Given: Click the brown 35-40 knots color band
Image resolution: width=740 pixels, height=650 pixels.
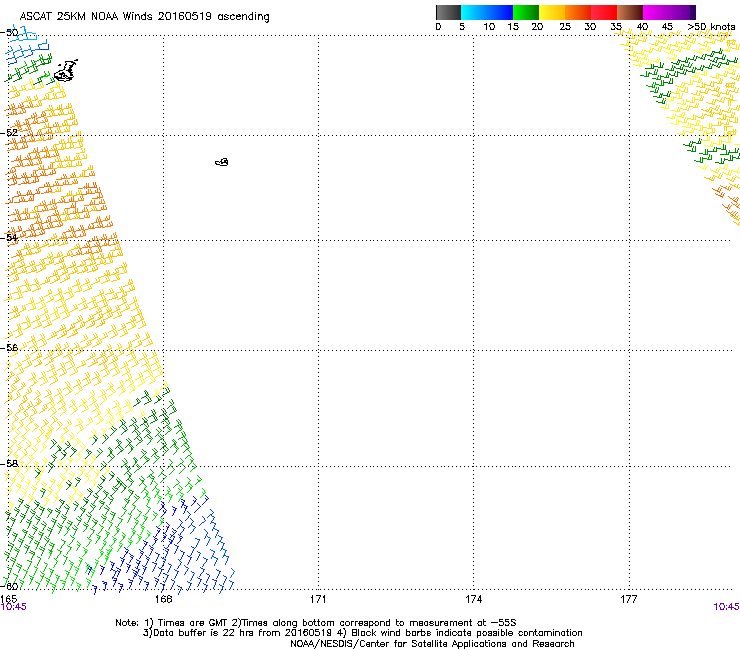Looking at the screenshot, I should pyautogui.click(x=630, y=12).
